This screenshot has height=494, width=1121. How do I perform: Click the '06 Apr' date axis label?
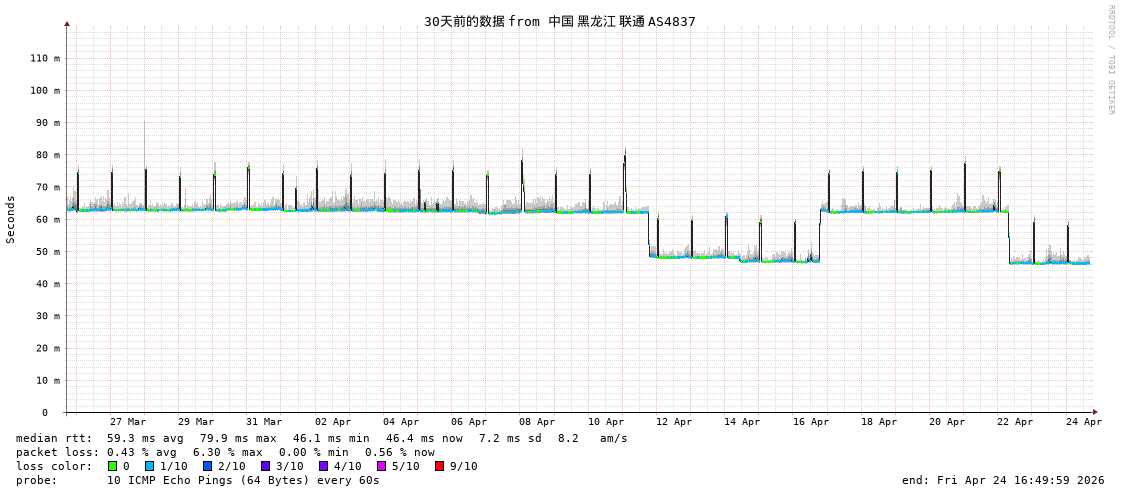point(470,422)
